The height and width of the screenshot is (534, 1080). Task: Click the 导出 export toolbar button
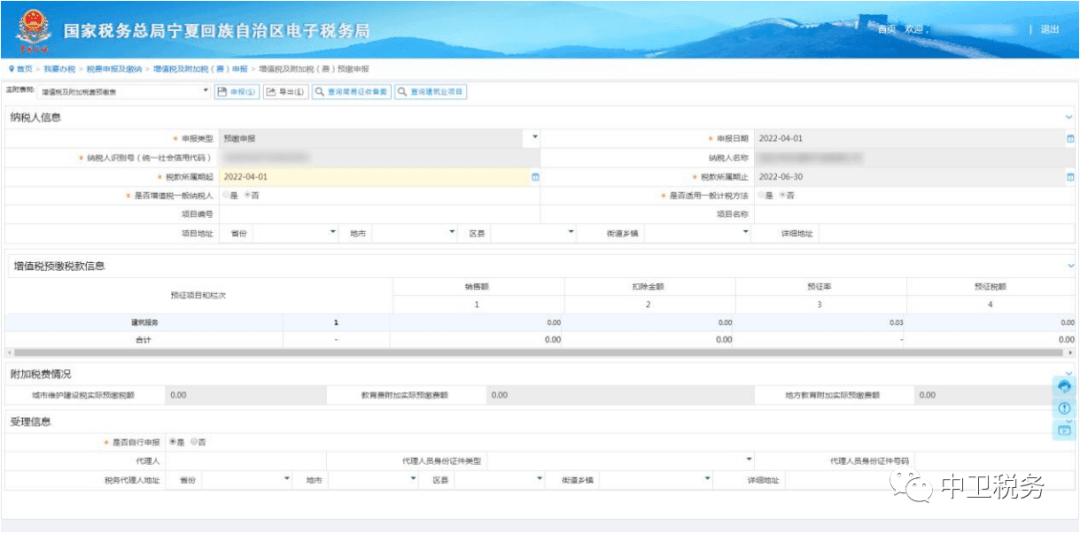284,92
